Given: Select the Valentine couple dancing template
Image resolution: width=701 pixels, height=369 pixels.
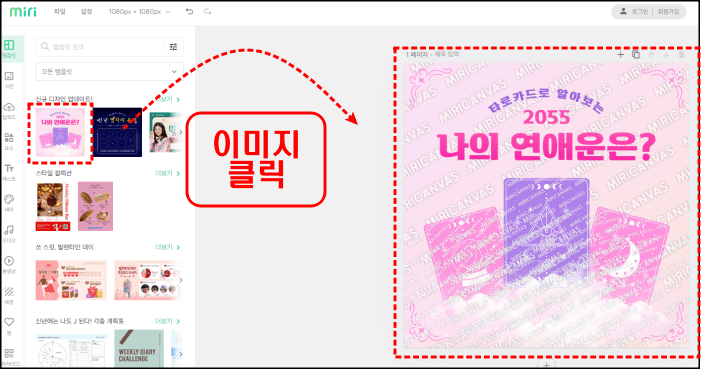Looking at the screenshot, I should coord(72,280).
